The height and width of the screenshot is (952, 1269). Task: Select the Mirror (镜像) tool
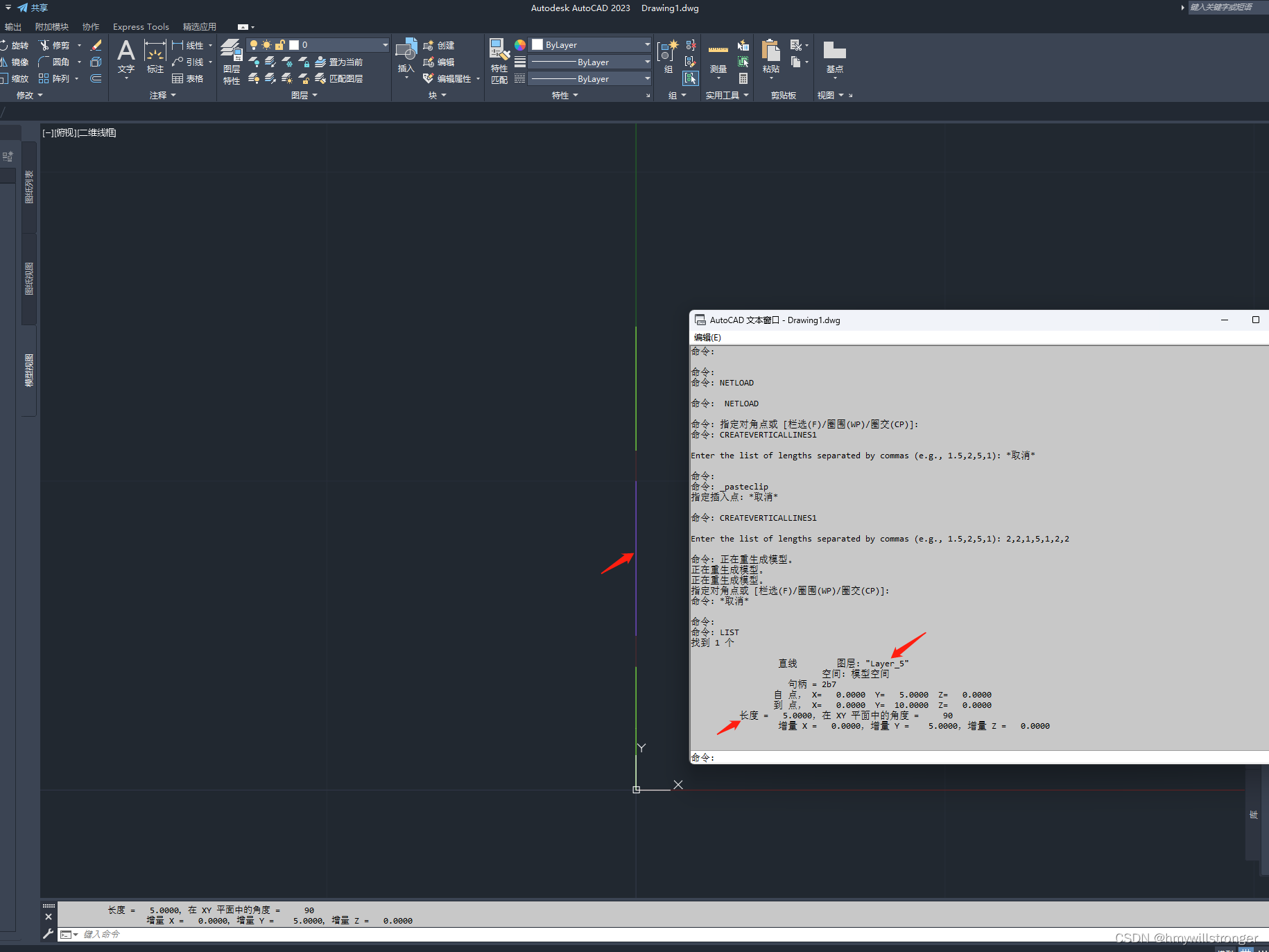click(x=20, y=62)
